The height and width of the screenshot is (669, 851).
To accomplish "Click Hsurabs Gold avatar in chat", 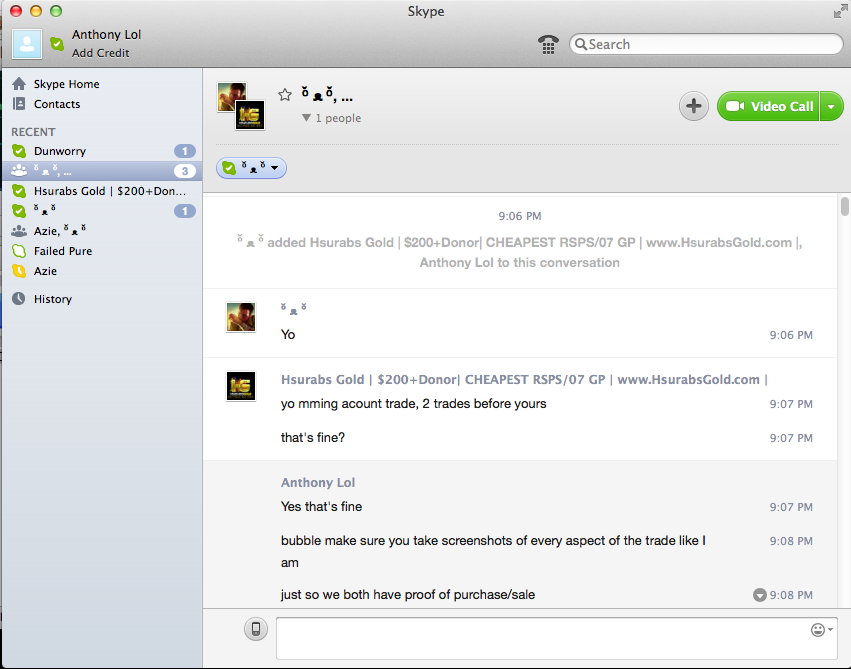I will coord(240,386).
